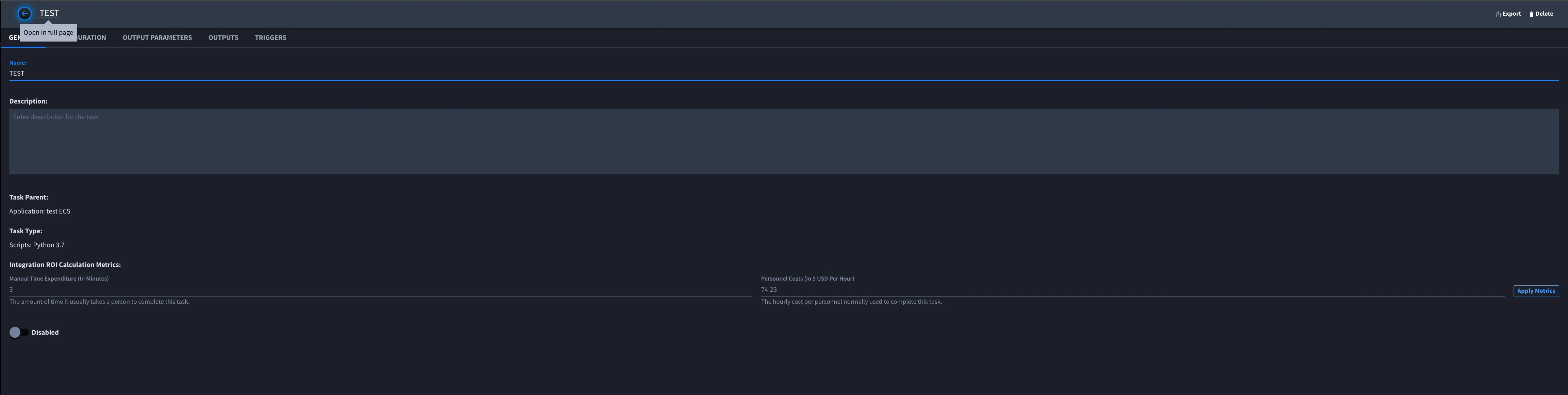
Task: Click the 'Task Type:' label
Action: pyautogui.click(x=26, y=231)
